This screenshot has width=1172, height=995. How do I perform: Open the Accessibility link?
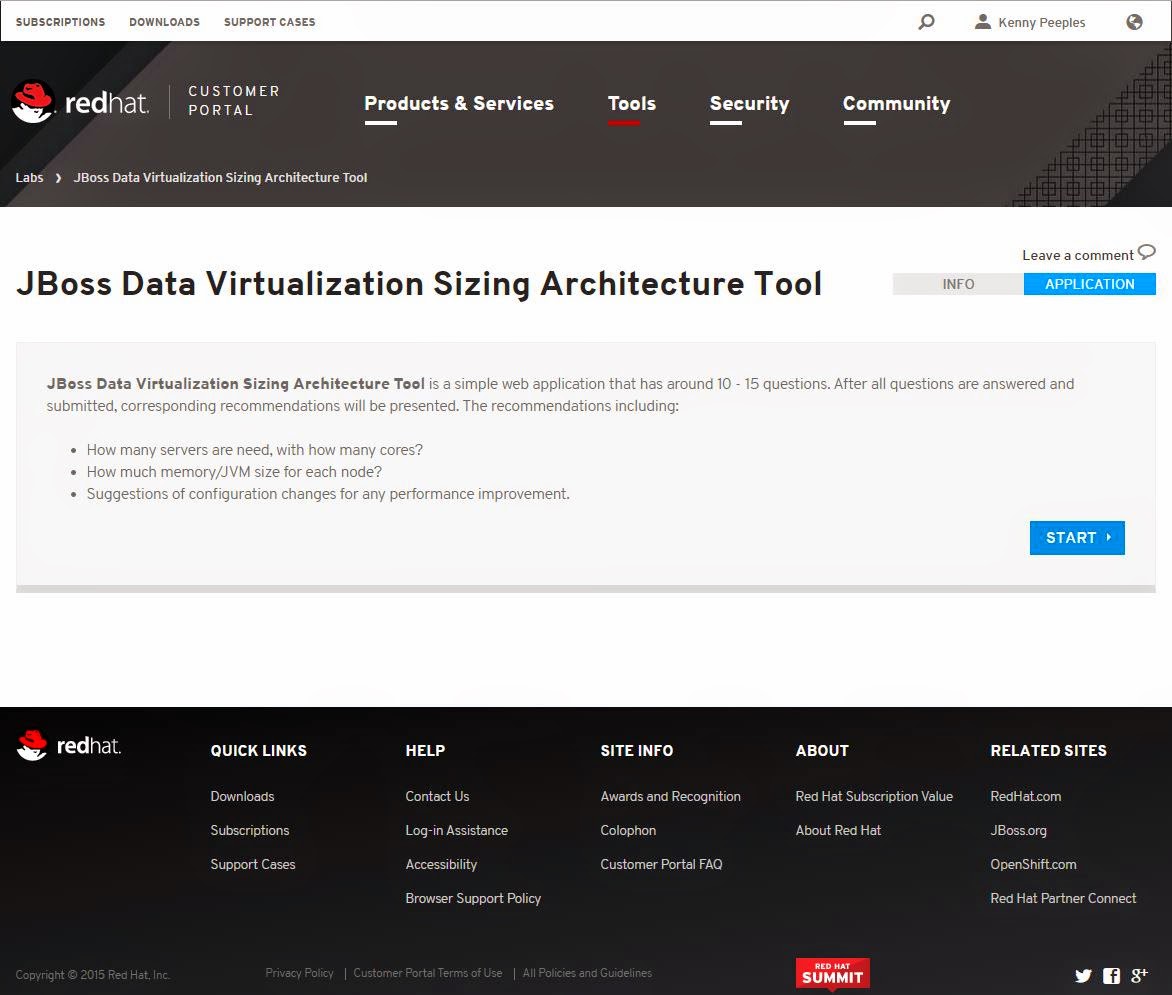441,864
